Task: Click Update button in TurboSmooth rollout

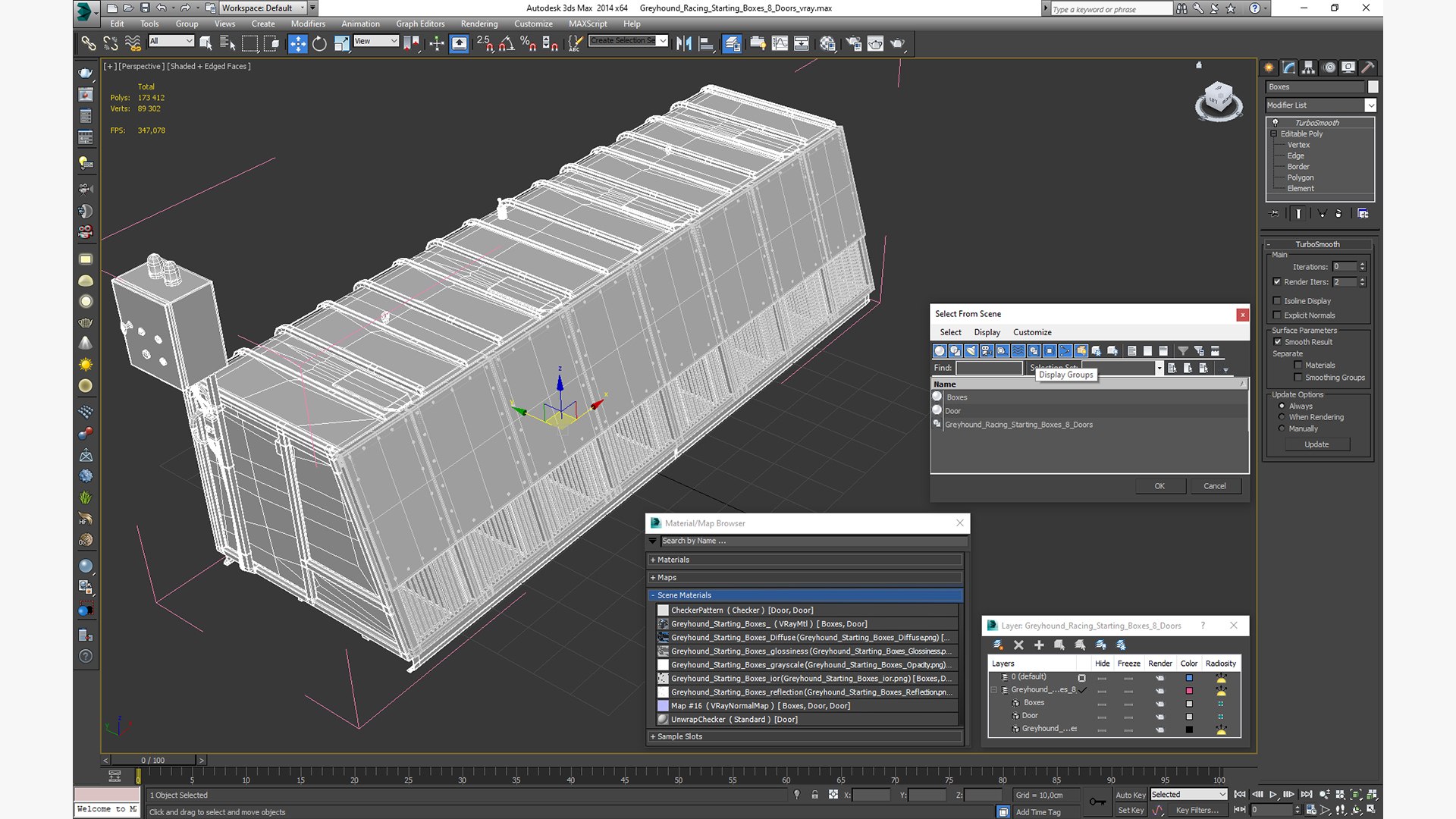Action: tap(1316, 444)
